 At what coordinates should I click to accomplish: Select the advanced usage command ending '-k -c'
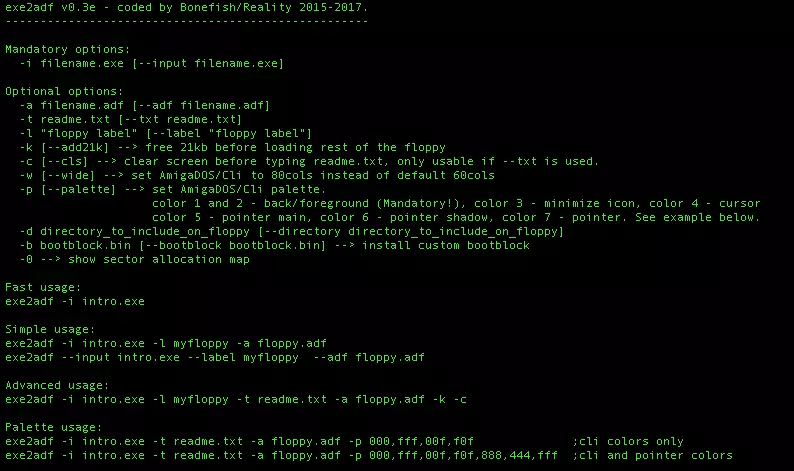click(x=236, y=400)
